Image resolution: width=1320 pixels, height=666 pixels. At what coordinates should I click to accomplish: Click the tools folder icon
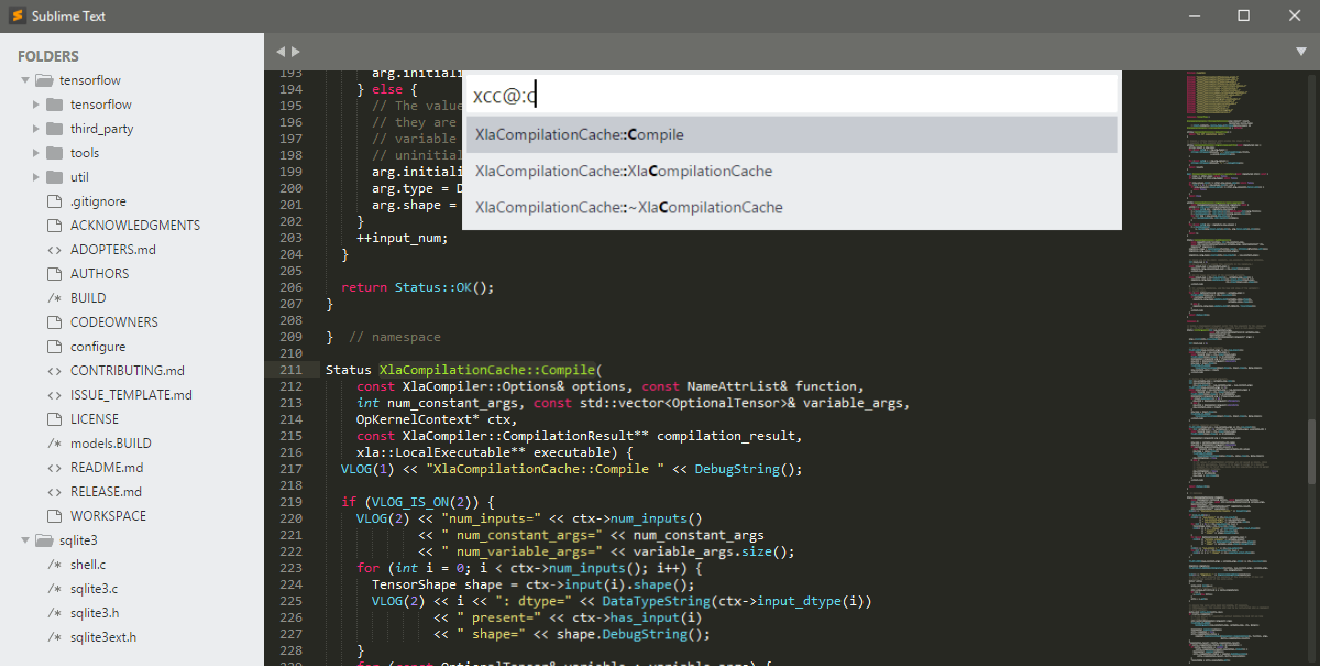[x=55, y=153]
